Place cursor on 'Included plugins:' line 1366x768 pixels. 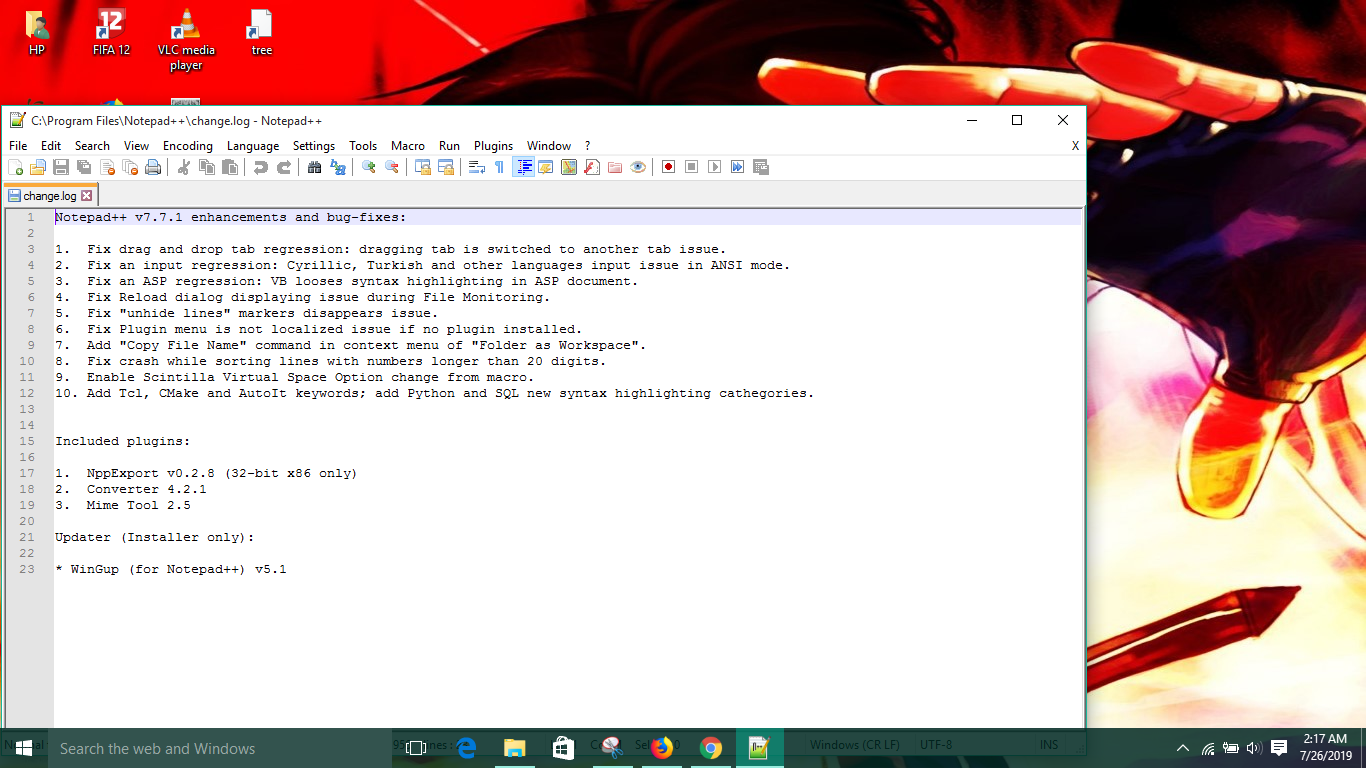(122, 441)
